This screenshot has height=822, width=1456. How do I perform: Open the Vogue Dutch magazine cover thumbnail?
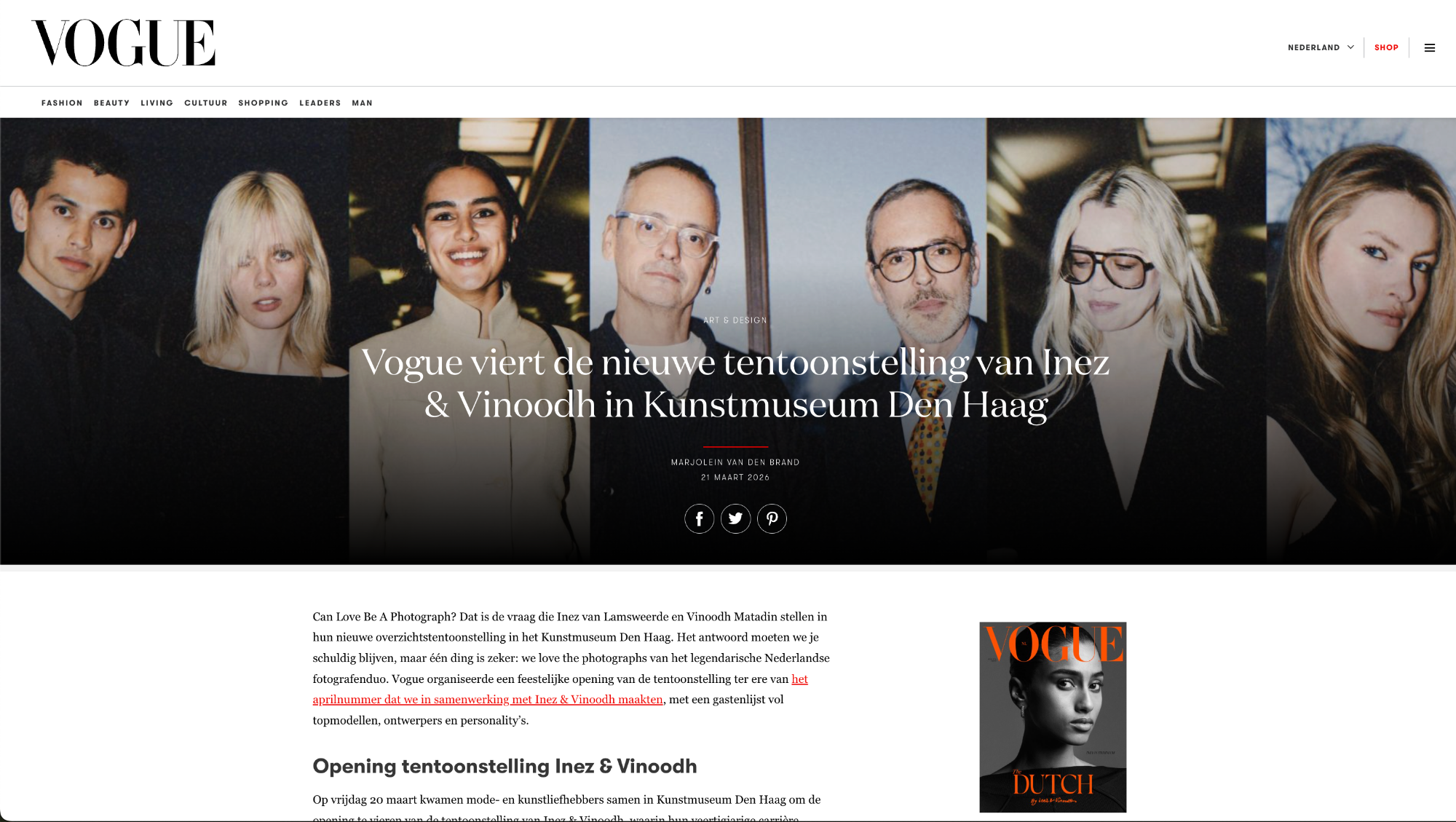(x=1053, y=717)
